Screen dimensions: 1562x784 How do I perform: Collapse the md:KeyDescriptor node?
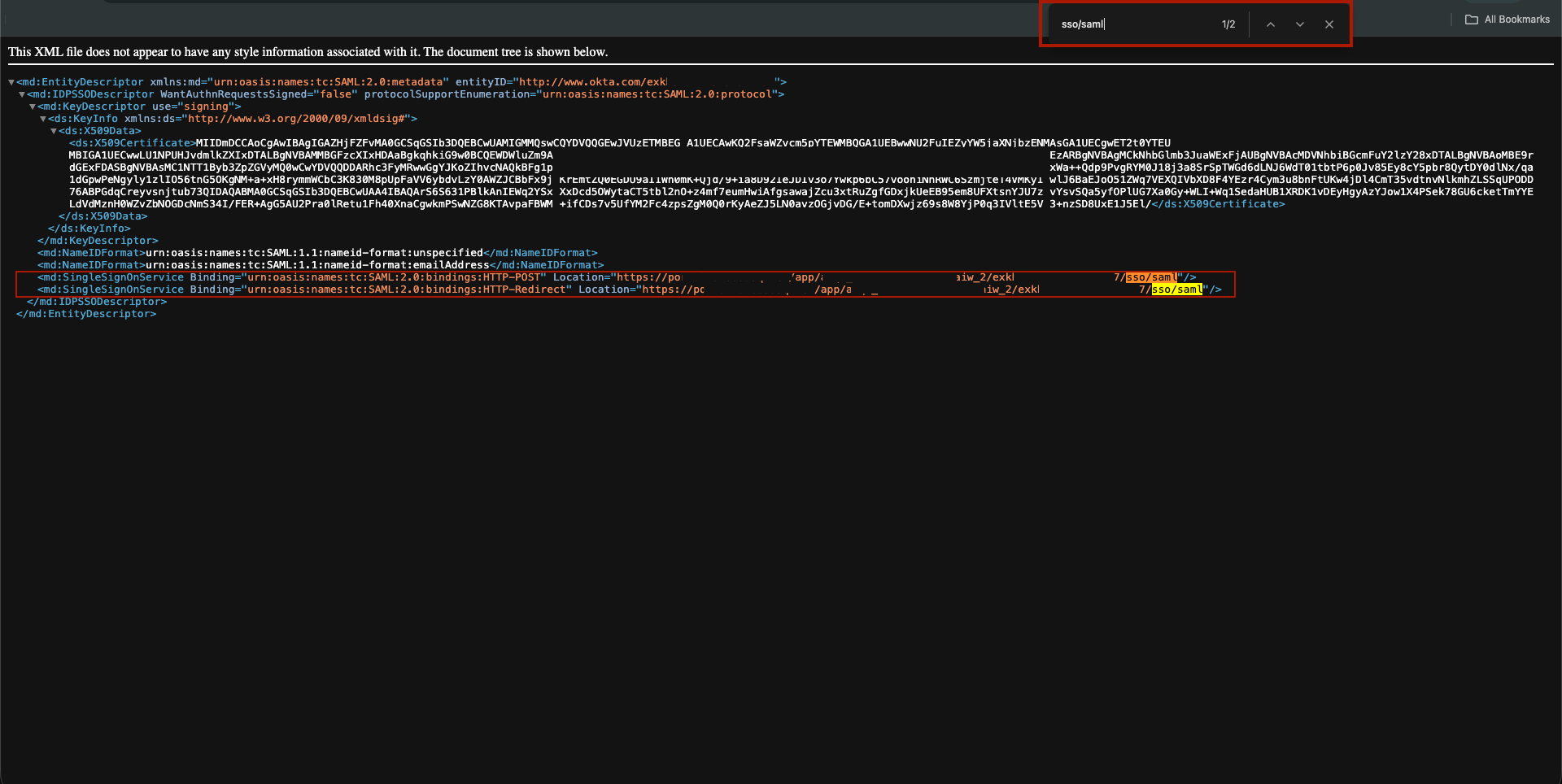pos(33,107)
